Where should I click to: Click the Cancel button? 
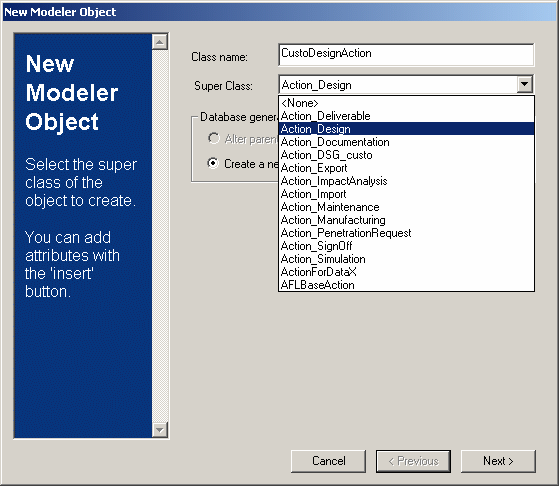[x=328, y=461]
